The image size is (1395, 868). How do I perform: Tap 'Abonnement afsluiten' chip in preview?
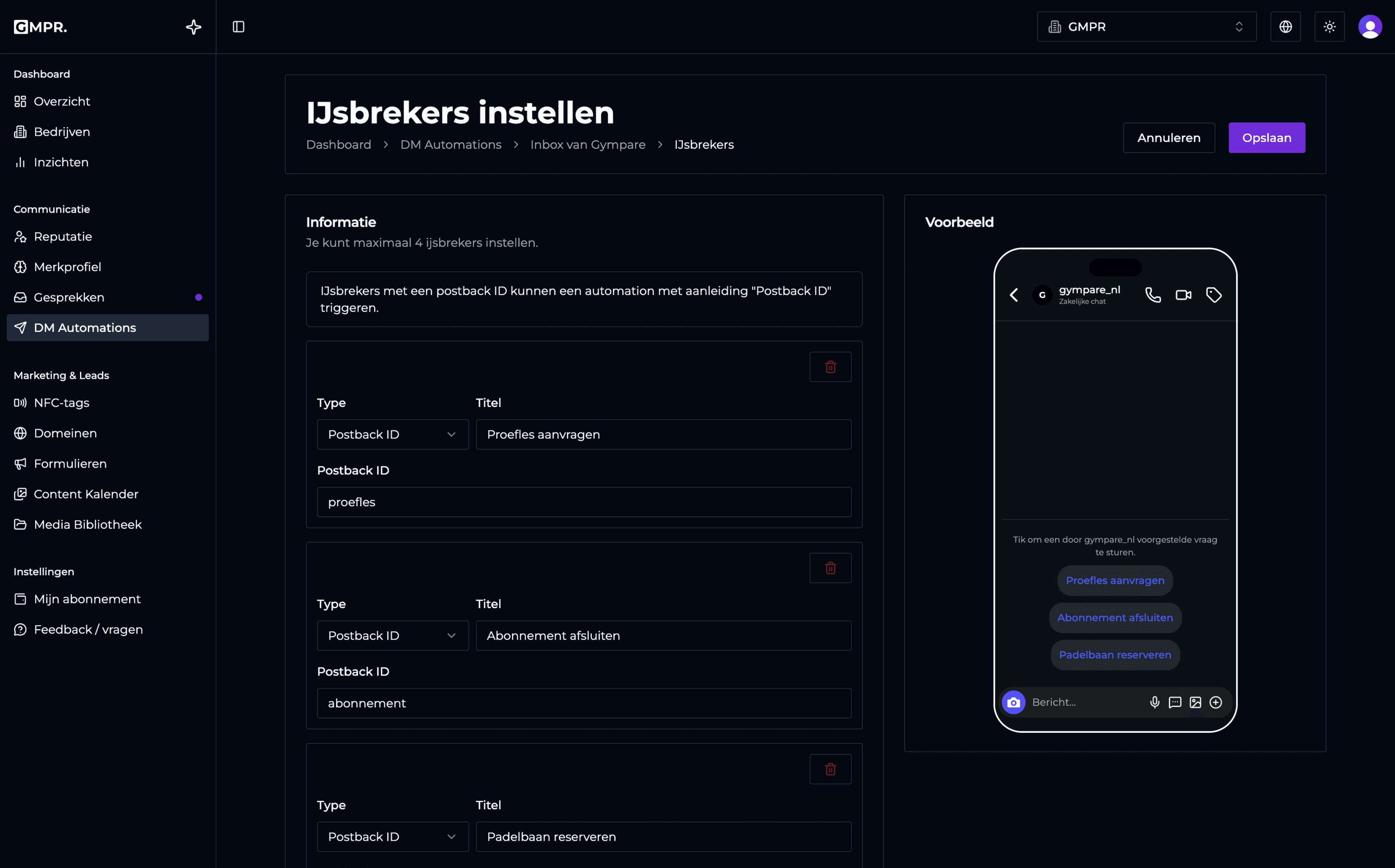1115,618
